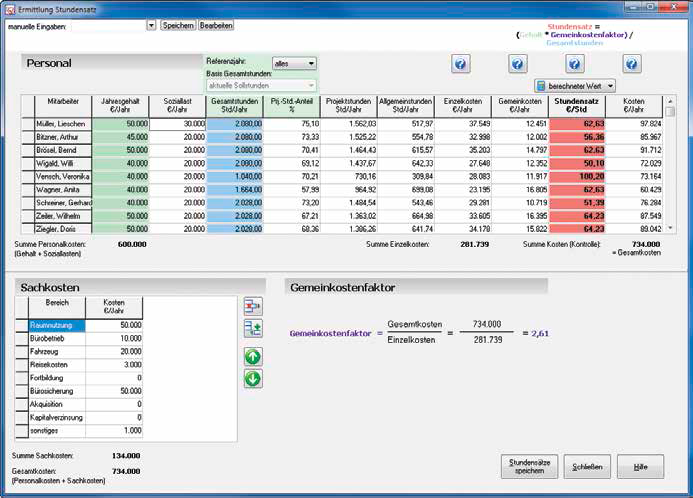Click the Speichern button
The height and width of the screenshot is (498, 693).
pyautogui.click(x=178, y=26)
